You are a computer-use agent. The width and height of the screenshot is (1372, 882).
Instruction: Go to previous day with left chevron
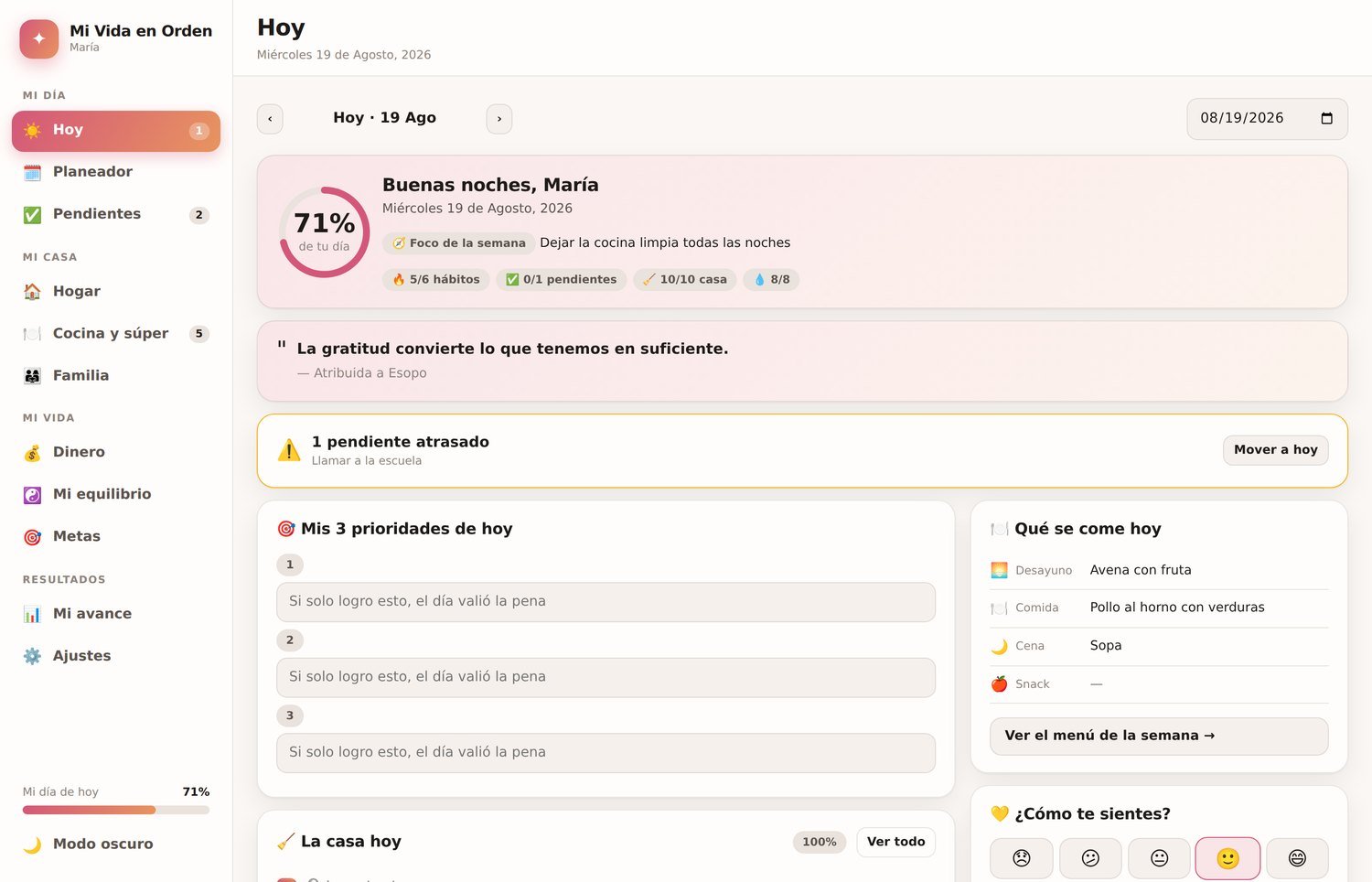coord(270,119)
